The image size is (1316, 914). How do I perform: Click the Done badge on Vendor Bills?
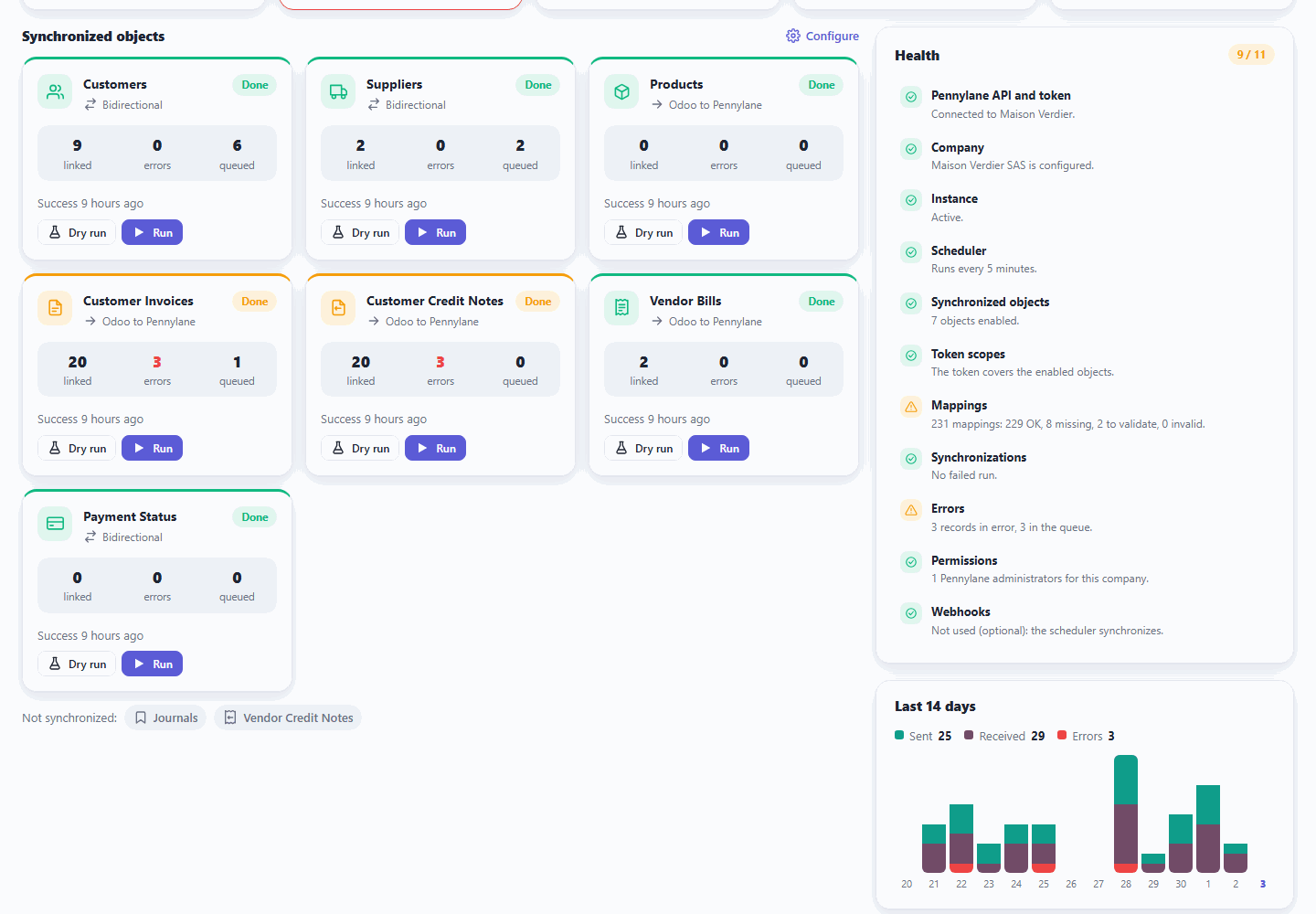[822, 302]
